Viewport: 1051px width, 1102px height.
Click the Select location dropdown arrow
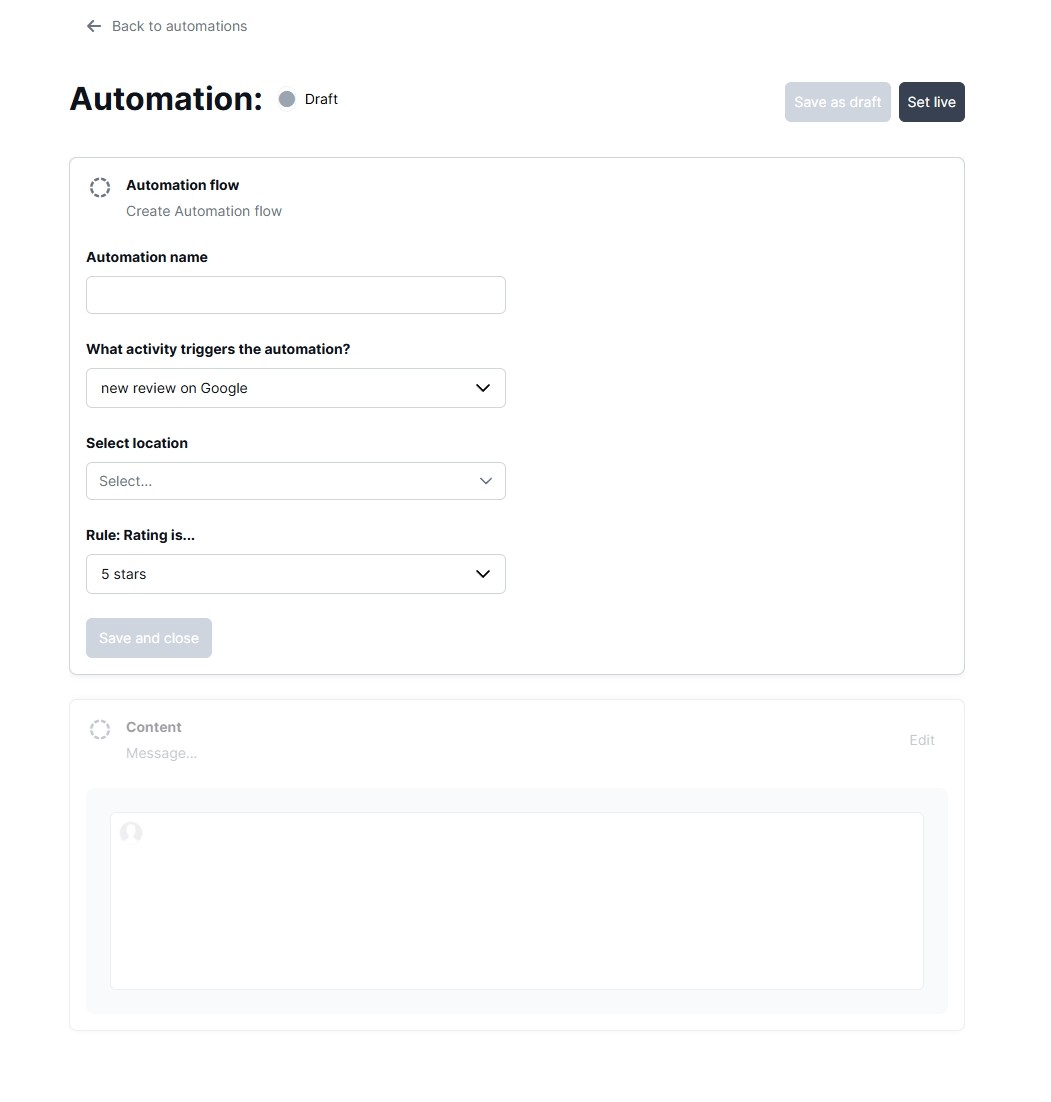tap(486, 481)
